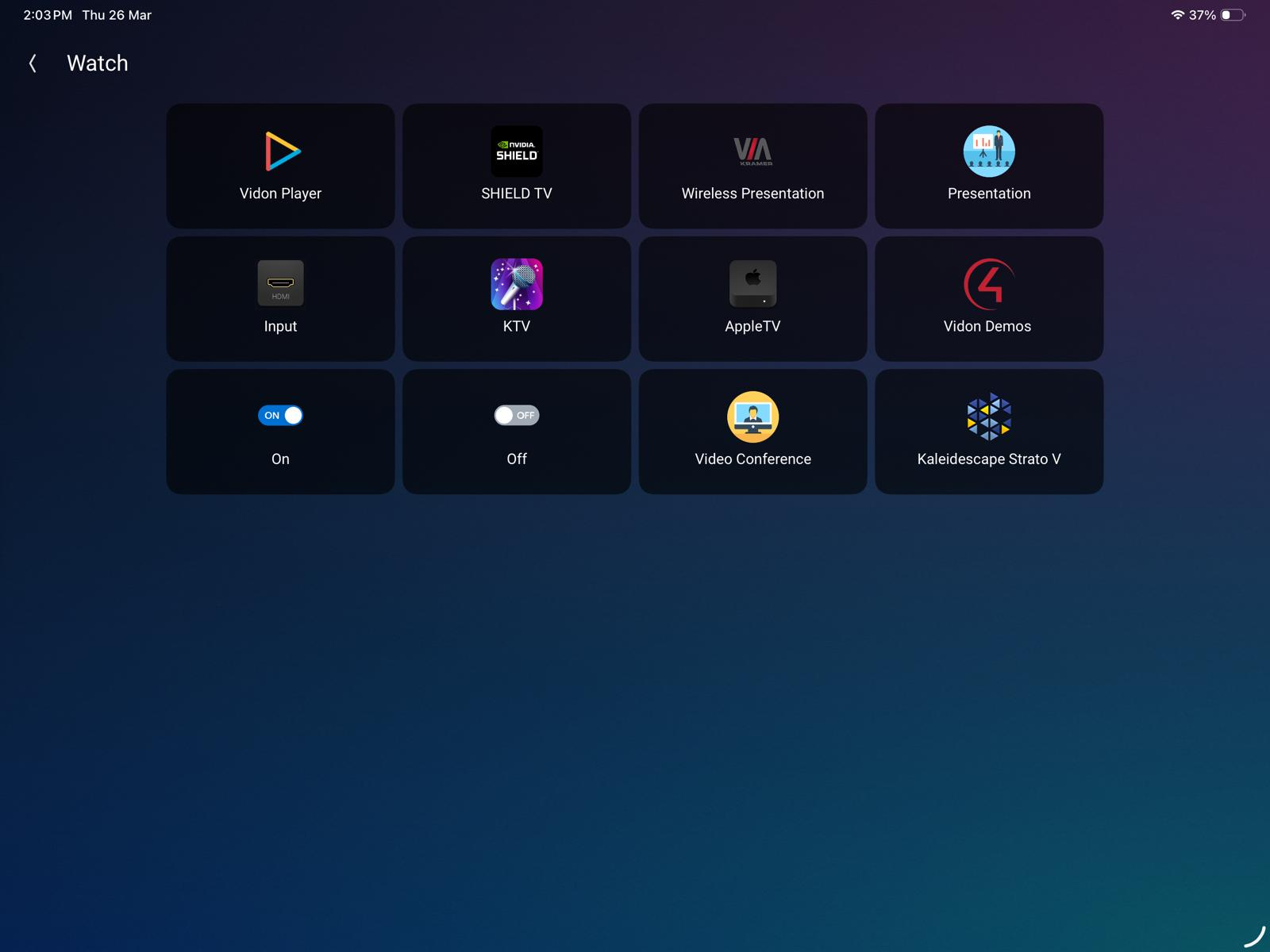1270x952 pixels.
Task: Launch the Video Conference monitor icon
Action: [x=752, y=416]
